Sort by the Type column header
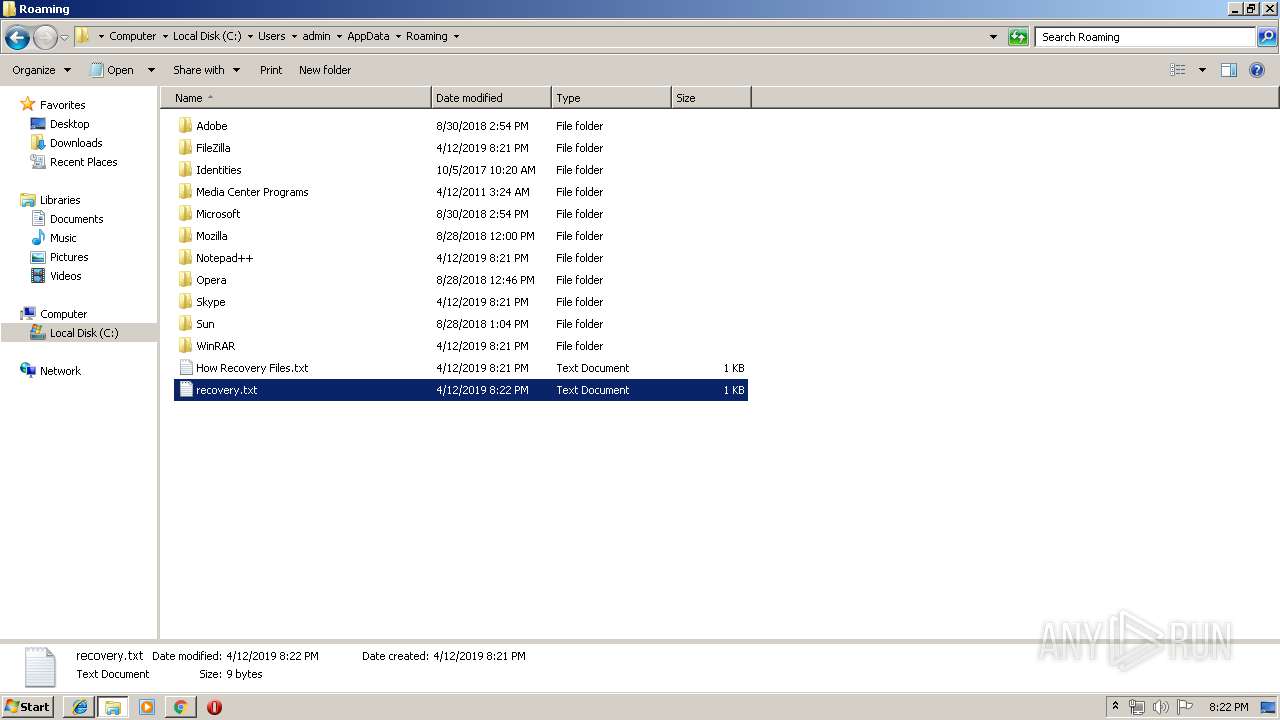 point(611,98)
